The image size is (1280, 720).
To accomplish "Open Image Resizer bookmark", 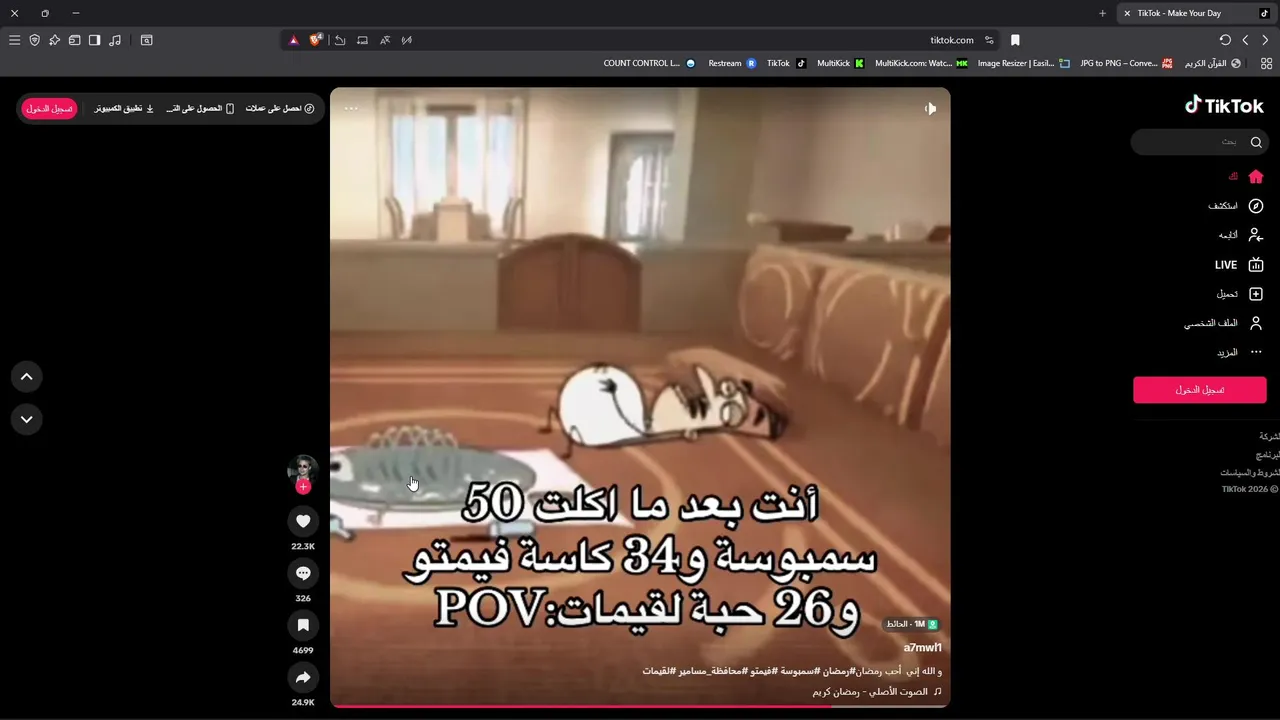I will pos(1024,63).
